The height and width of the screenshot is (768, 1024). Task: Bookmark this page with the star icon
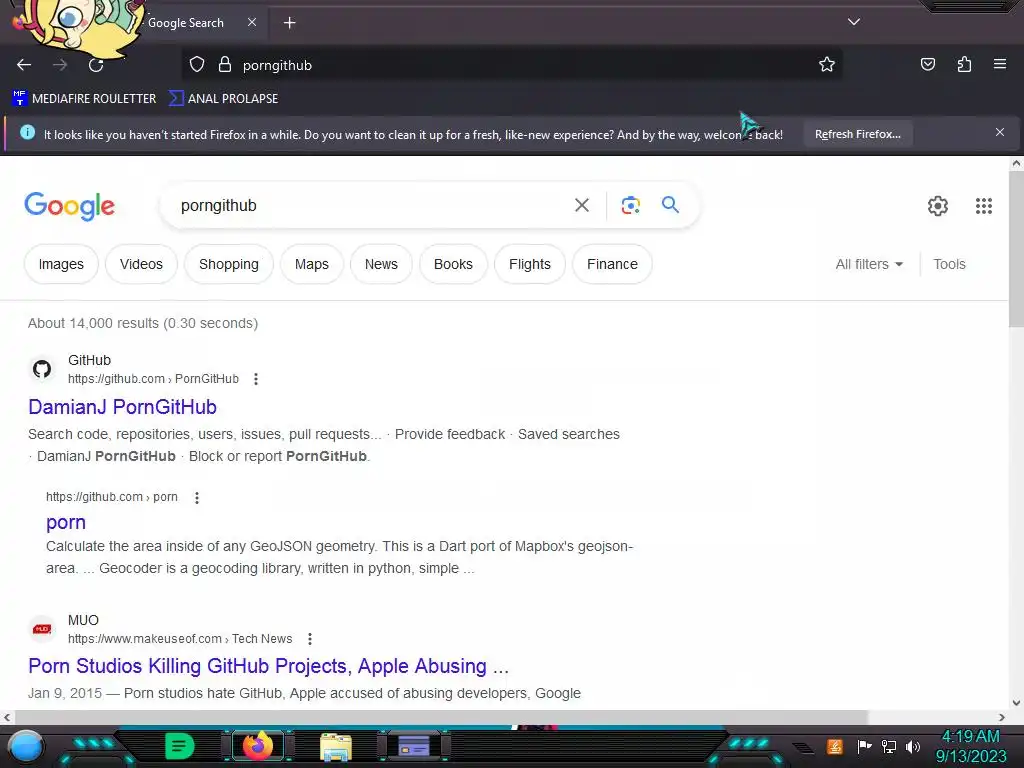click(x=827, y=65)
